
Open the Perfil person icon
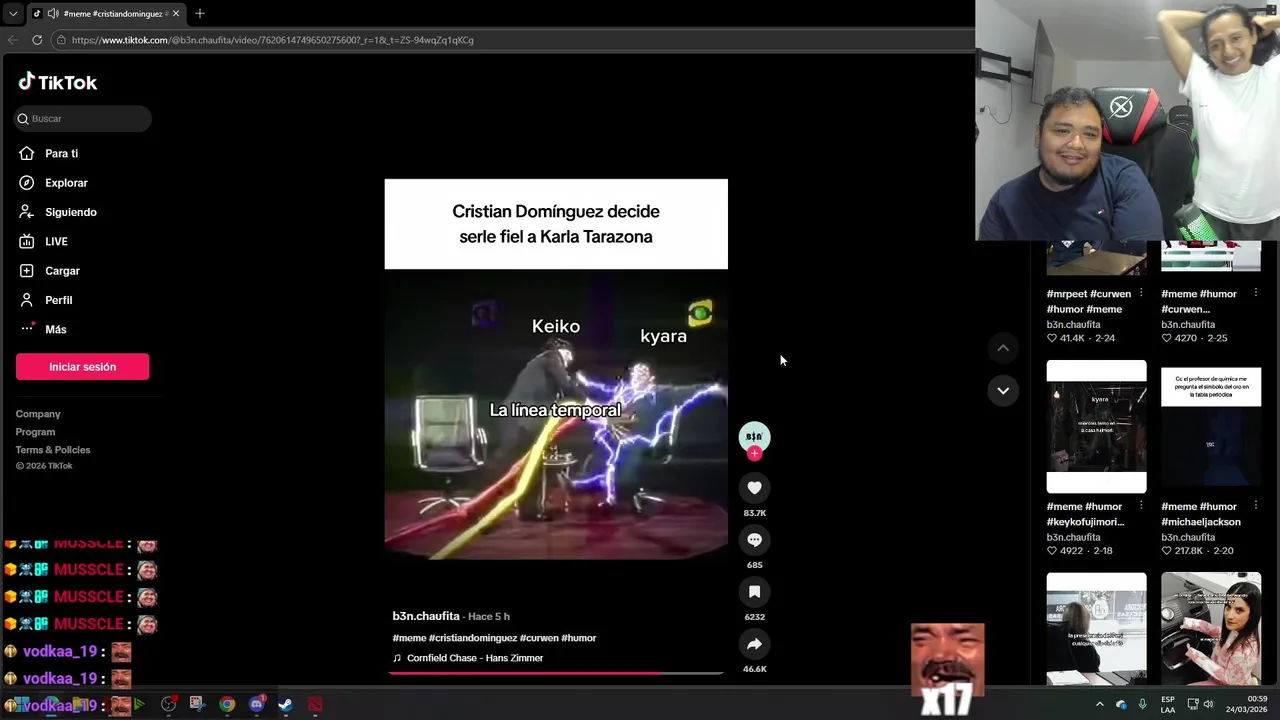[27, 300]
